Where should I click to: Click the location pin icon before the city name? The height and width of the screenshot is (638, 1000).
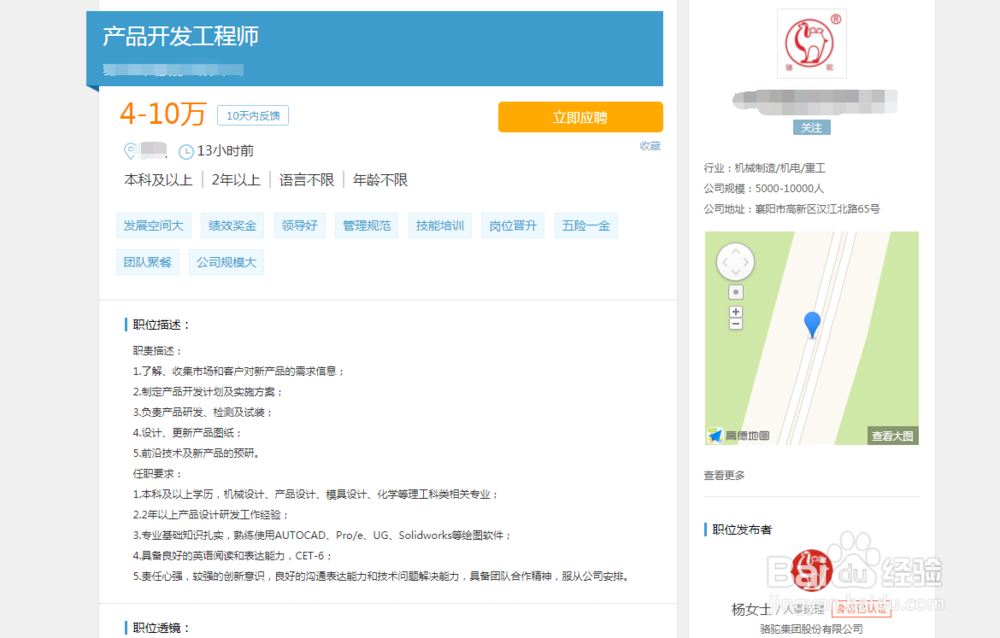tap(131, 151)
